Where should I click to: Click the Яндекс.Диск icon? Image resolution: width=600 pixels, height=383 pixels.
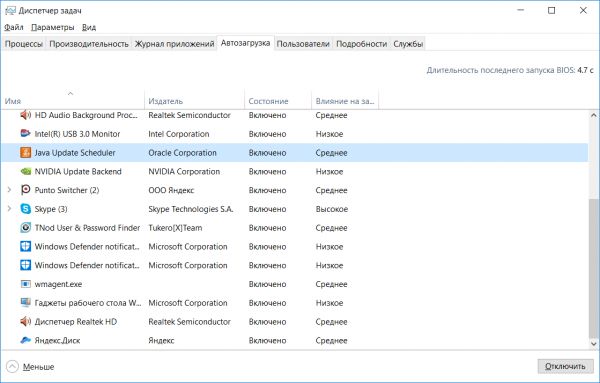(x=25, y=340)
